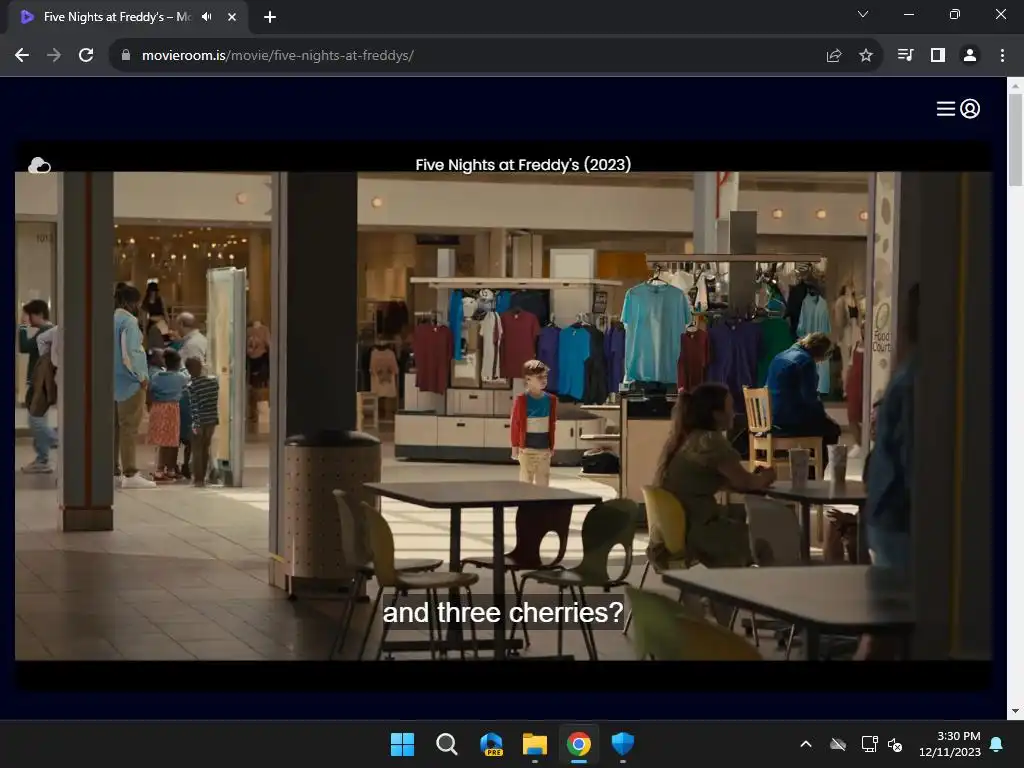Viewport: 1024px width, 768px height.
Task: Open File Explorer from the taskbar
Action: (535, 744)
